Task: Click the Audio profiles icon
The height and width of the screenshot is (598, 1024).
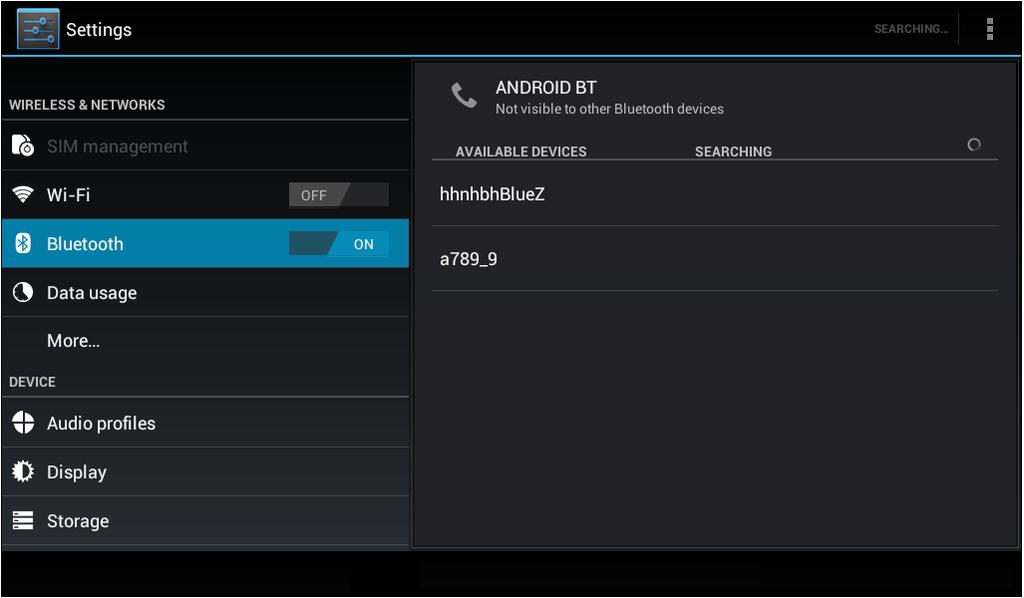Action: [x=23, y=423]
